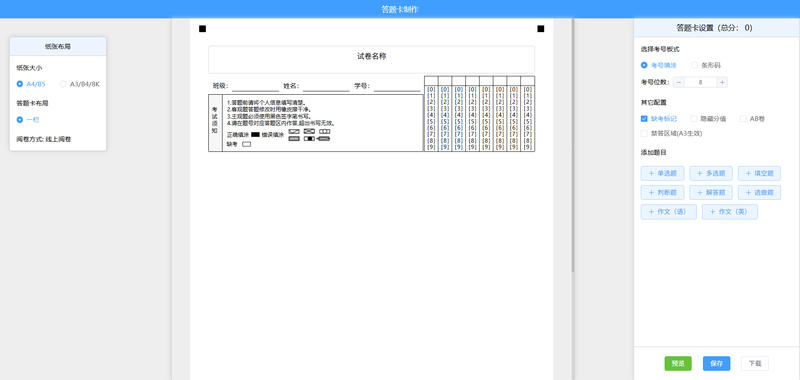Click the blue 保存 save button
The height and width of the screenshot is (380, 800).
[716, 364]
